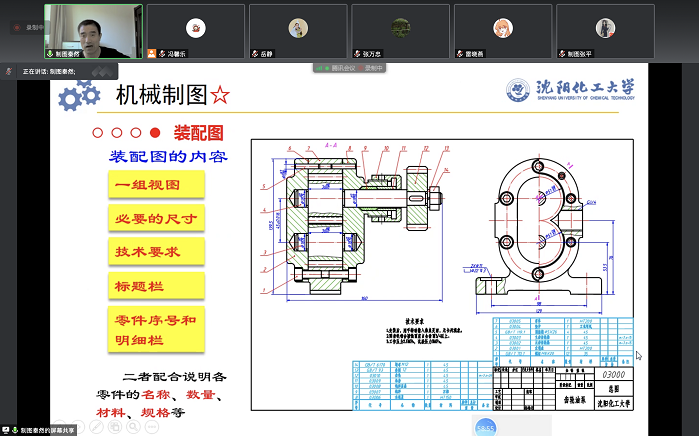Image resolution: width=699 pixels, height=436 pixels.
Task: Click the red star next to 机械制图
Action: tap(220, 95)
